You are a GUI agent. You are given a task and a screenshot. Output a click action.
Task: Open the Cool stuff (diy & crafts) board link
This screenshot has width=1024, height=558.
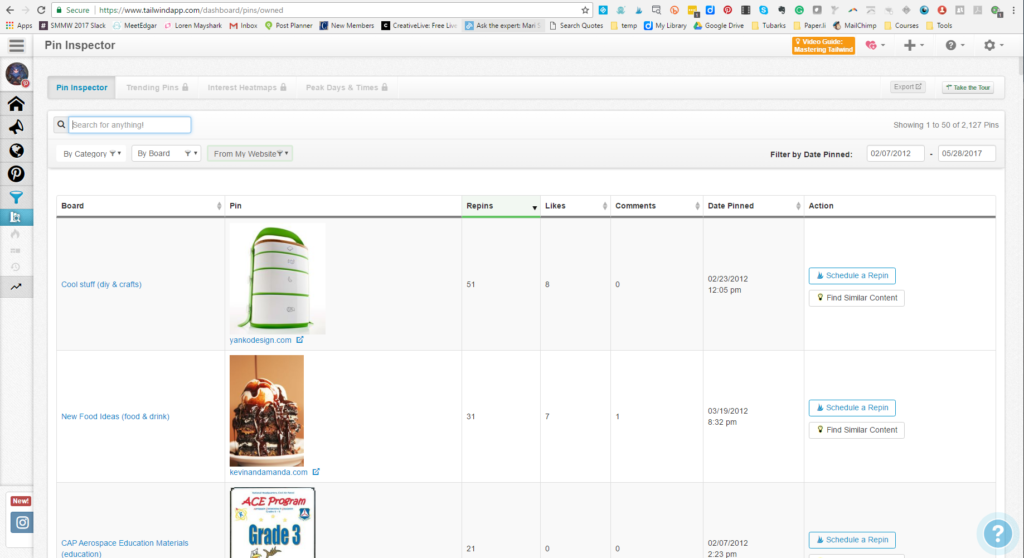point(101,285)
